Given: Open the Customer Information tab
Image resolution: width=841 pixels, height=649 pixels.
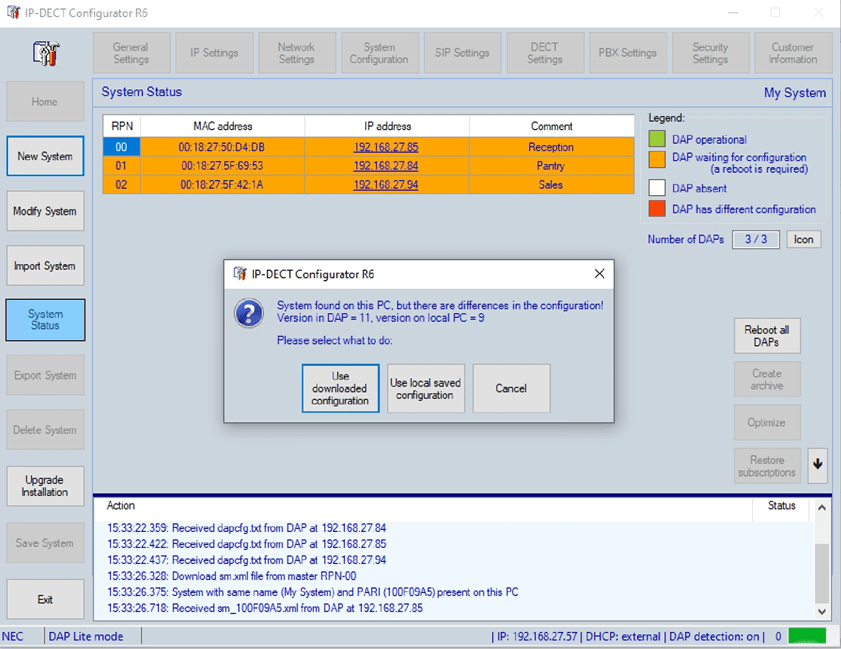Looking at the screenshot, I should (793, 53).
